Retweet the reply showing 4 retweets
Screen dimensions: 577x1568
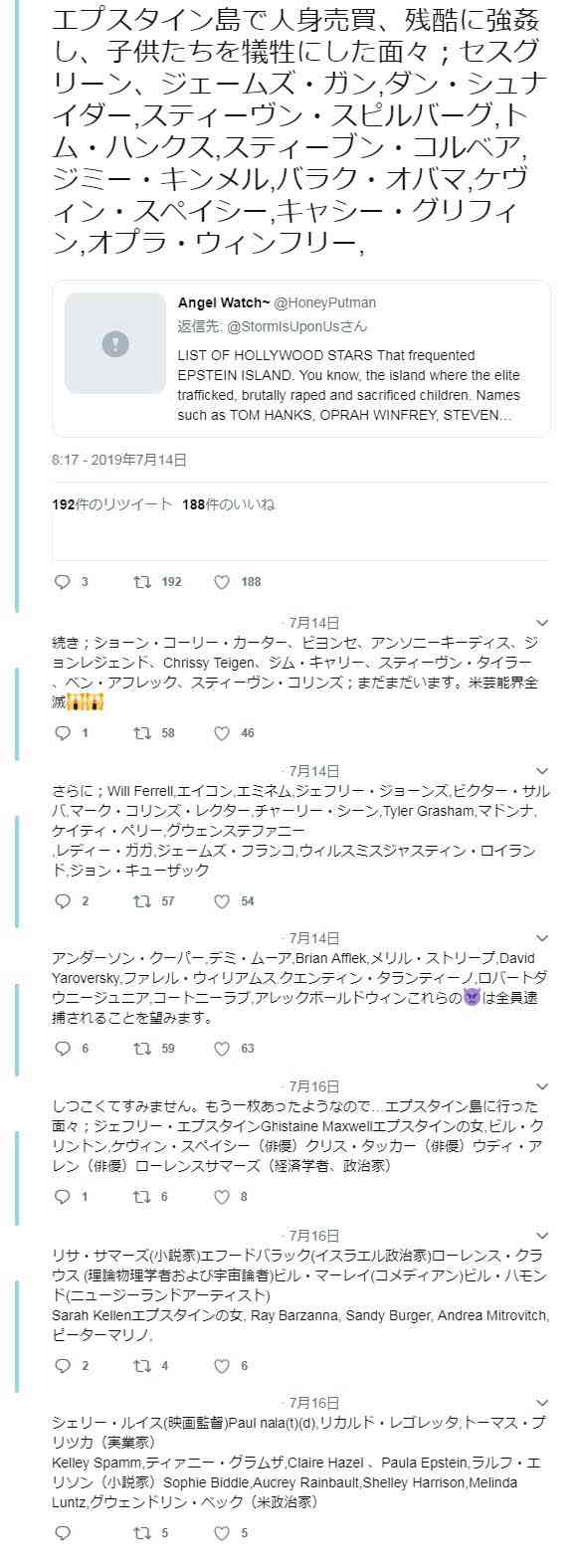(142, 1366)
